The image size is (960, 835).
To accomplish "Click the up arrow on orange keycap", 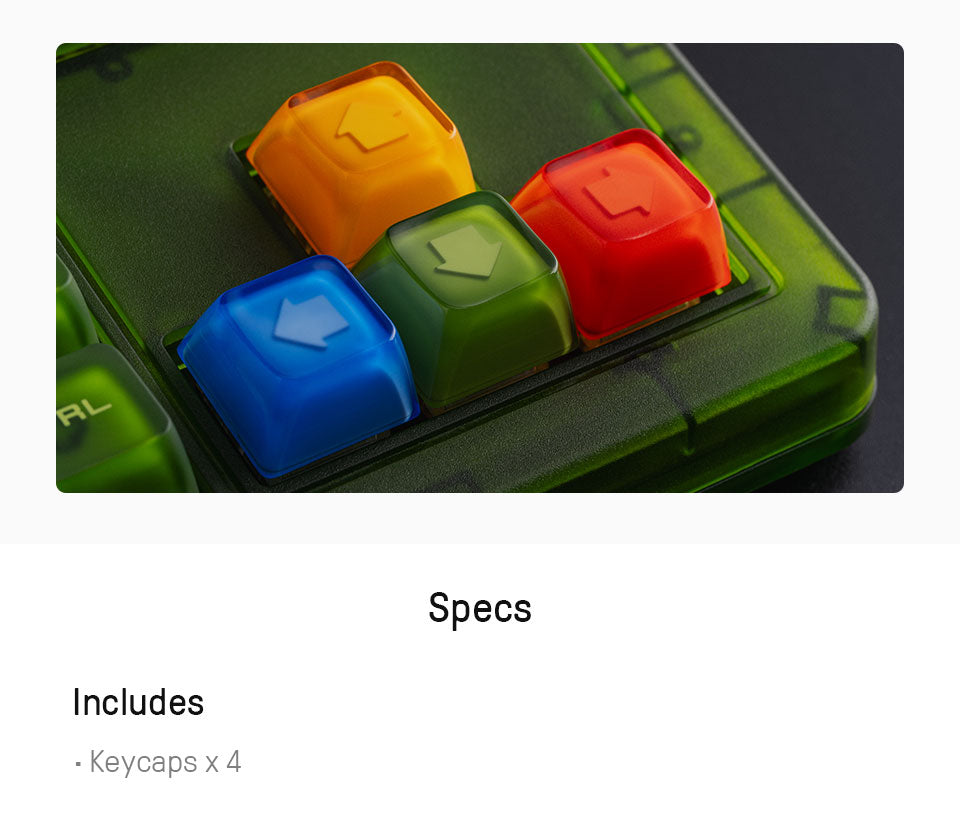I will (372, 126).
